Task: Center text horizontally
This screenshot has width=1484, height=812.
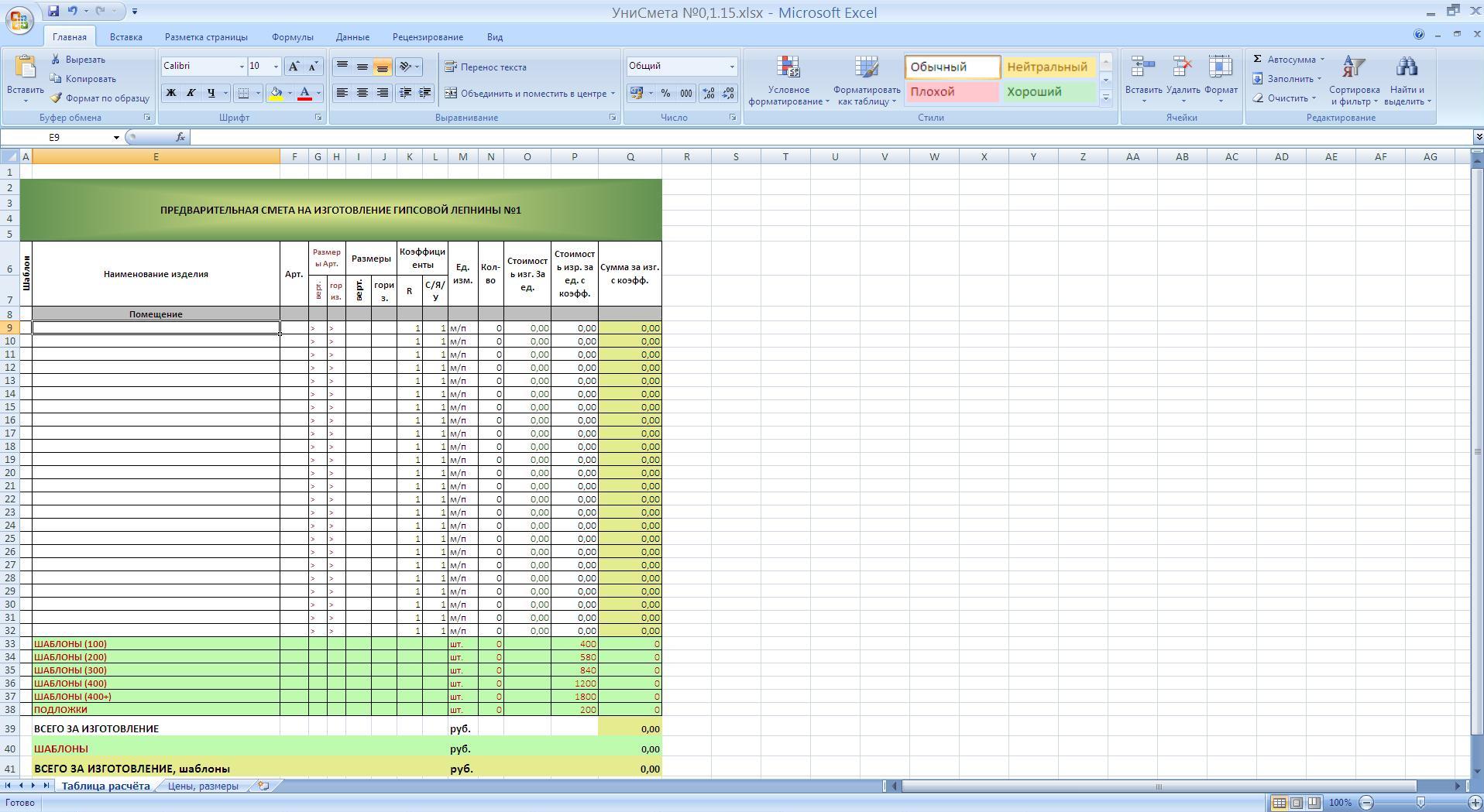Action: pos(362,93)
